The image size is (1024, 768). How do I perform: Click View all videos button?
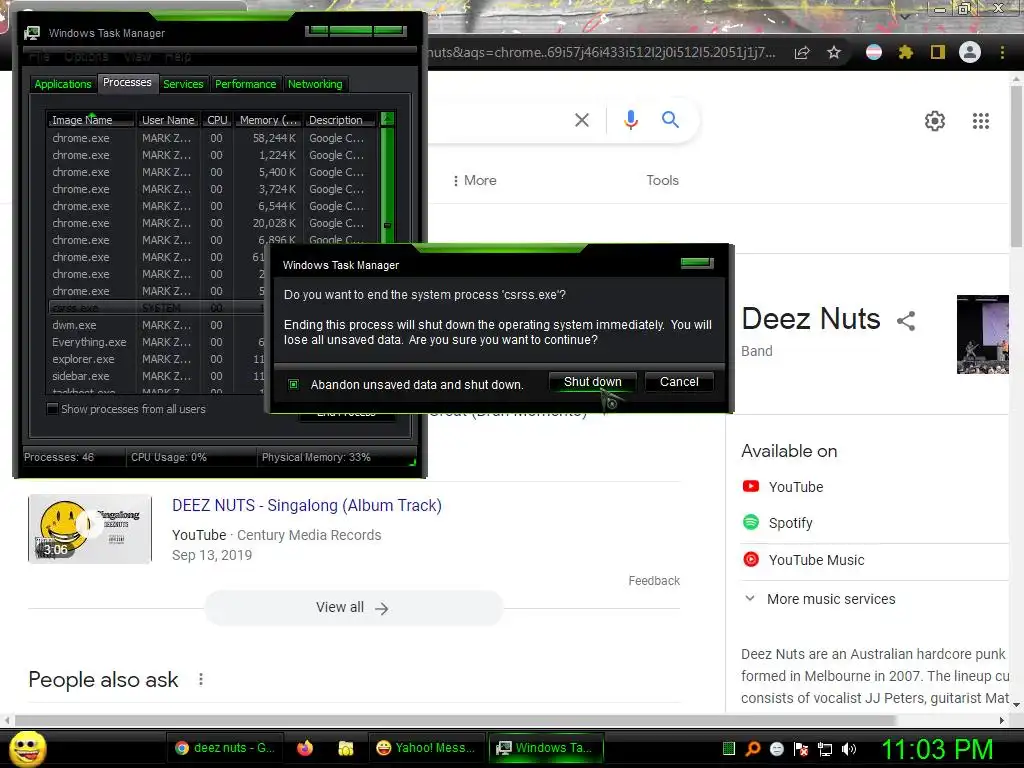pos(353,608)
